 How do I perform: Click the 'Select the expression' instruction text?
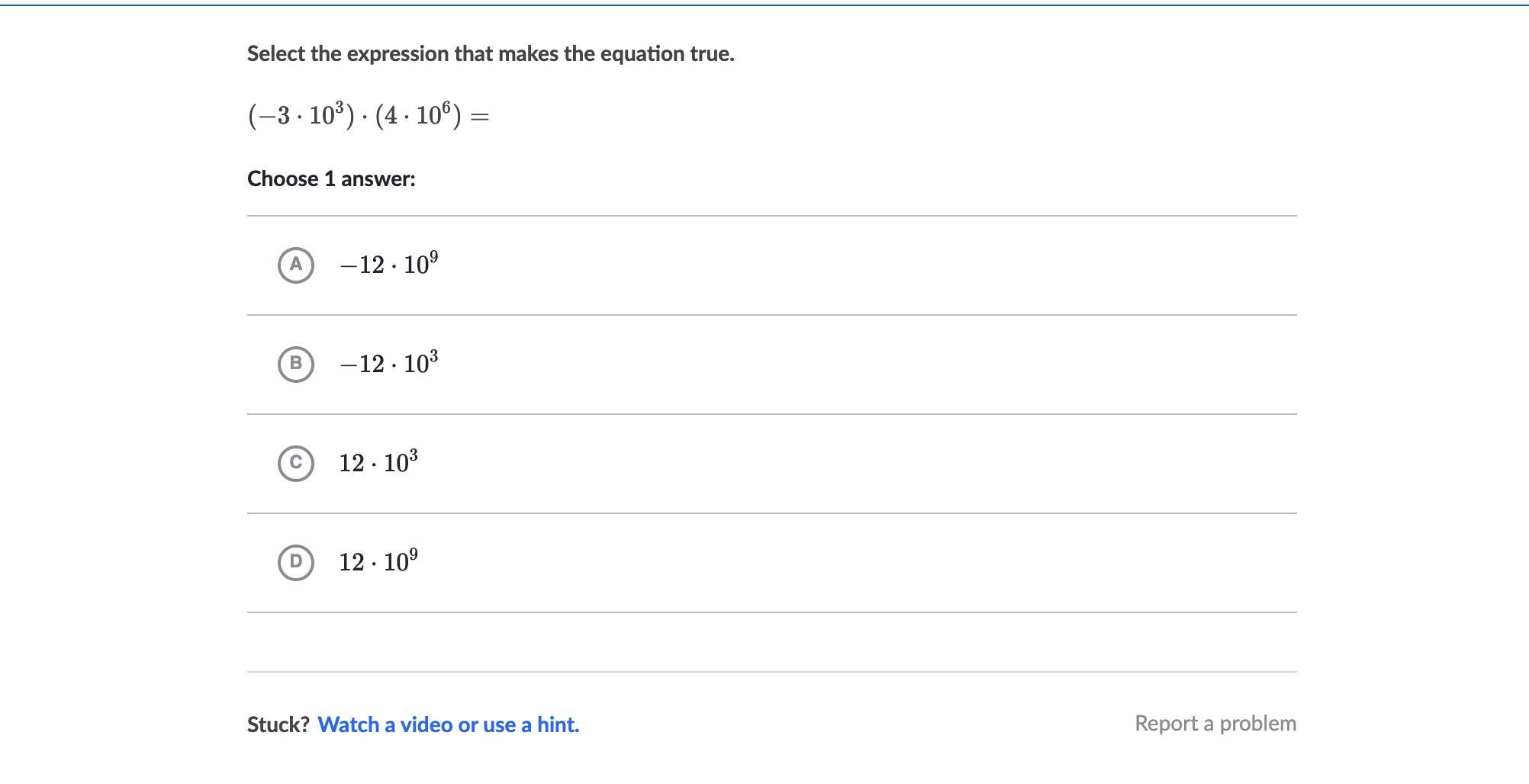[x=490, y=54]
